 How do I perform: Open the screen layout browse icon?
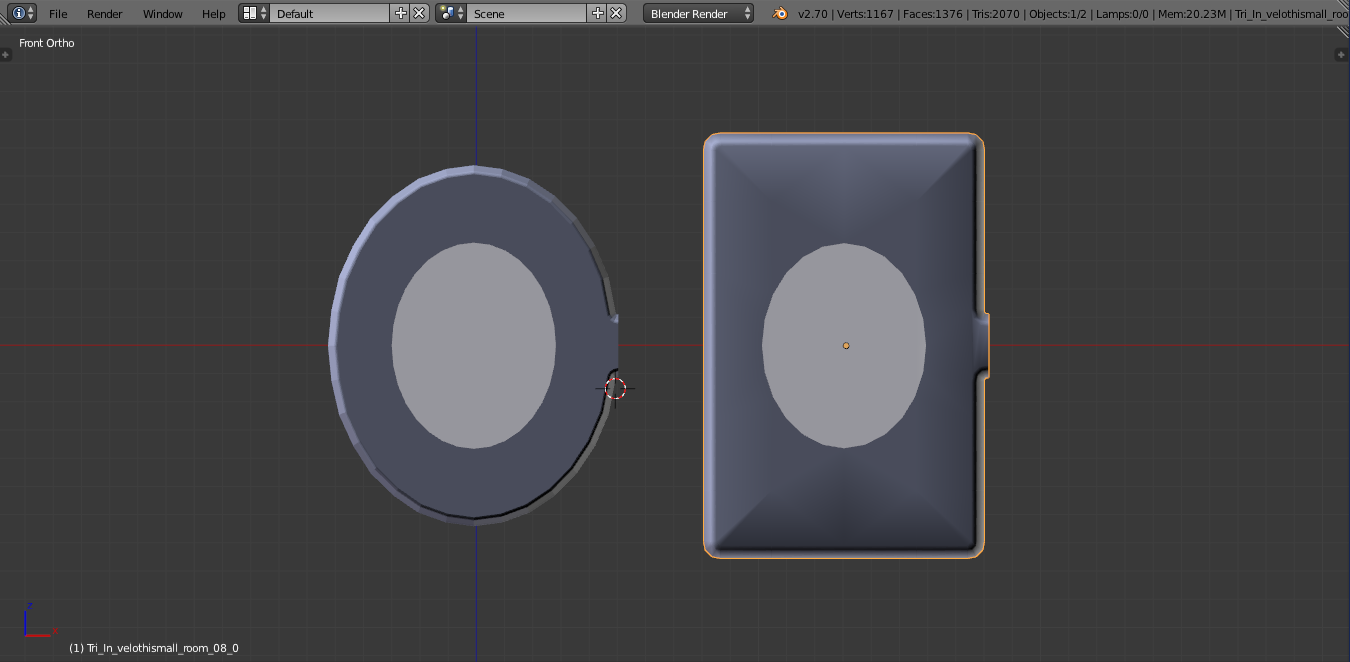[x=254, y=13]
